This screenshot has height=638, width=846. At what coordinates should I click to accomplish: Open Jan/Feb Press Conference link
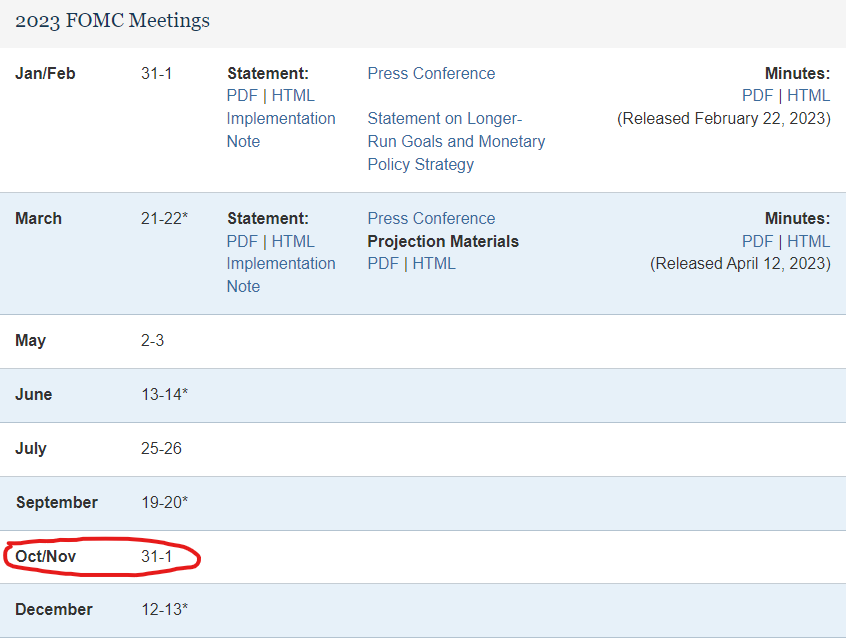tap(431, 73)
